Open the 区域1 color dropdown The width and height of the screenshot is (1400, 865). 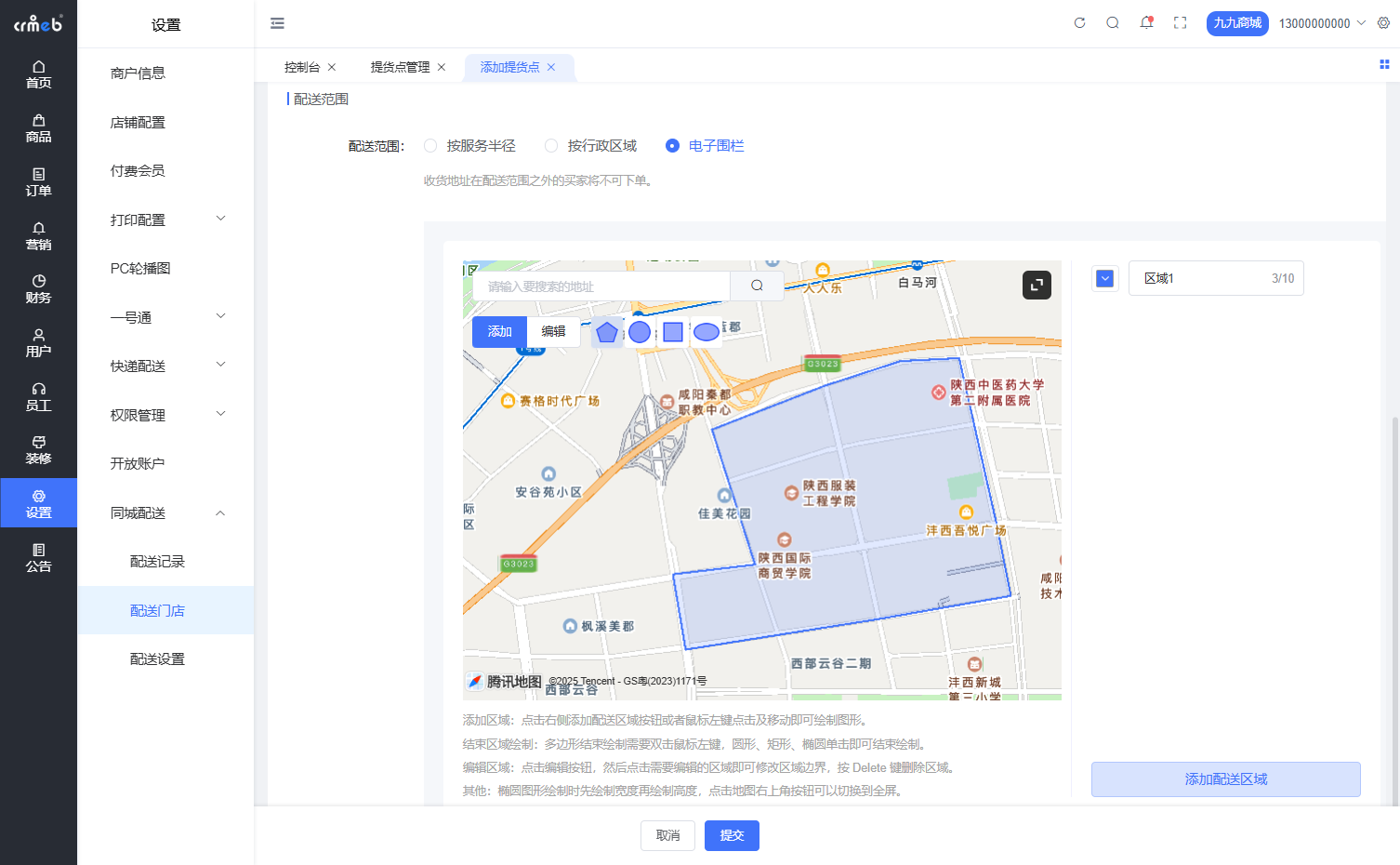pos(1104,278)
